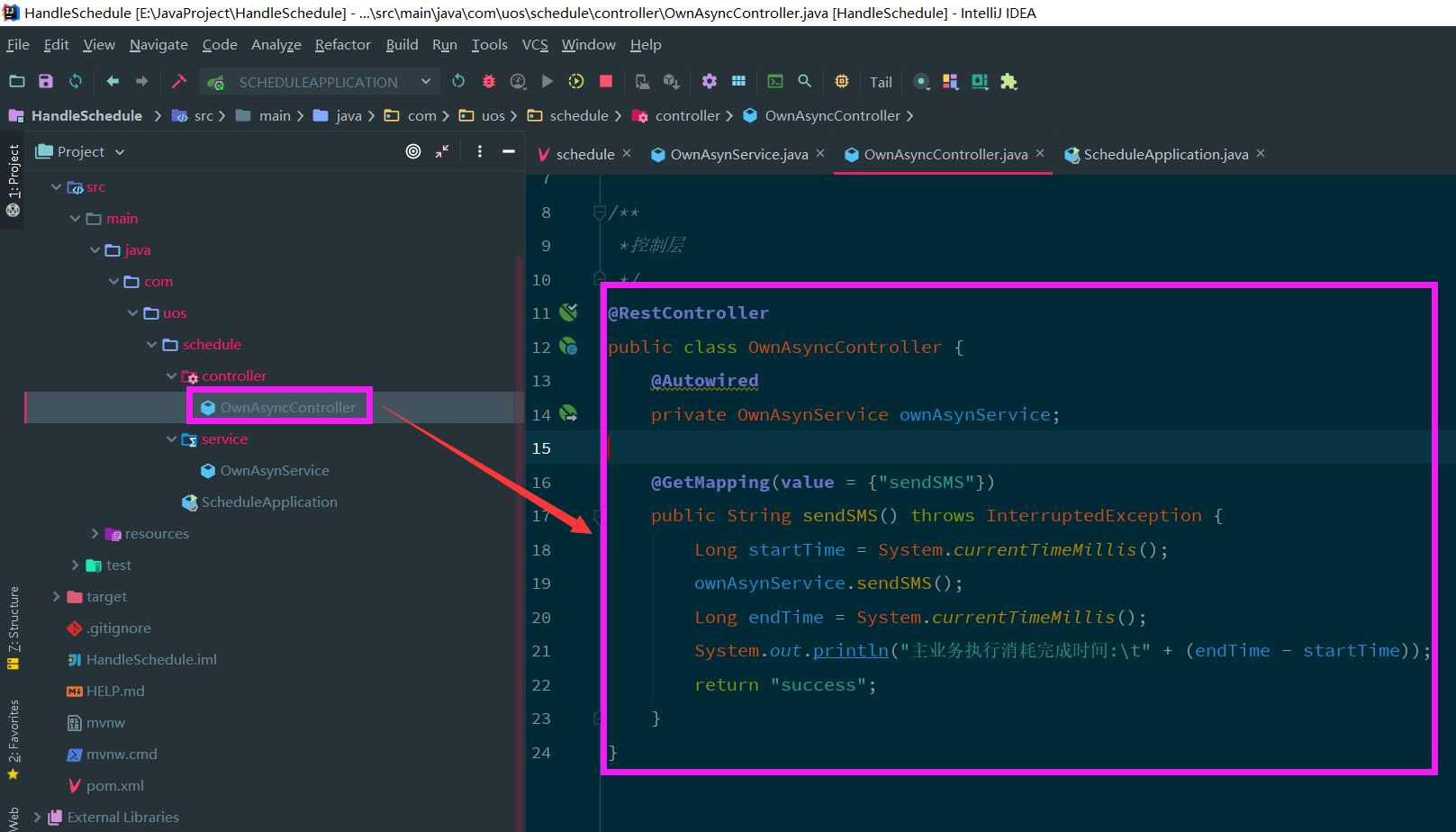Switch to the ScheduleApplication.java tab
Viewport: 1456px width, 832px height.
pos(1165,154)
